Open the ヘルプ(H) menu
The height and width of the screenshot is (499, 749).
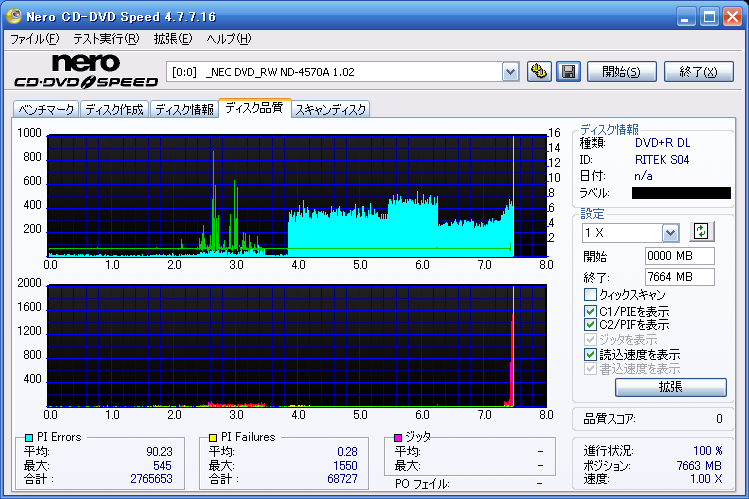[229, 39]
